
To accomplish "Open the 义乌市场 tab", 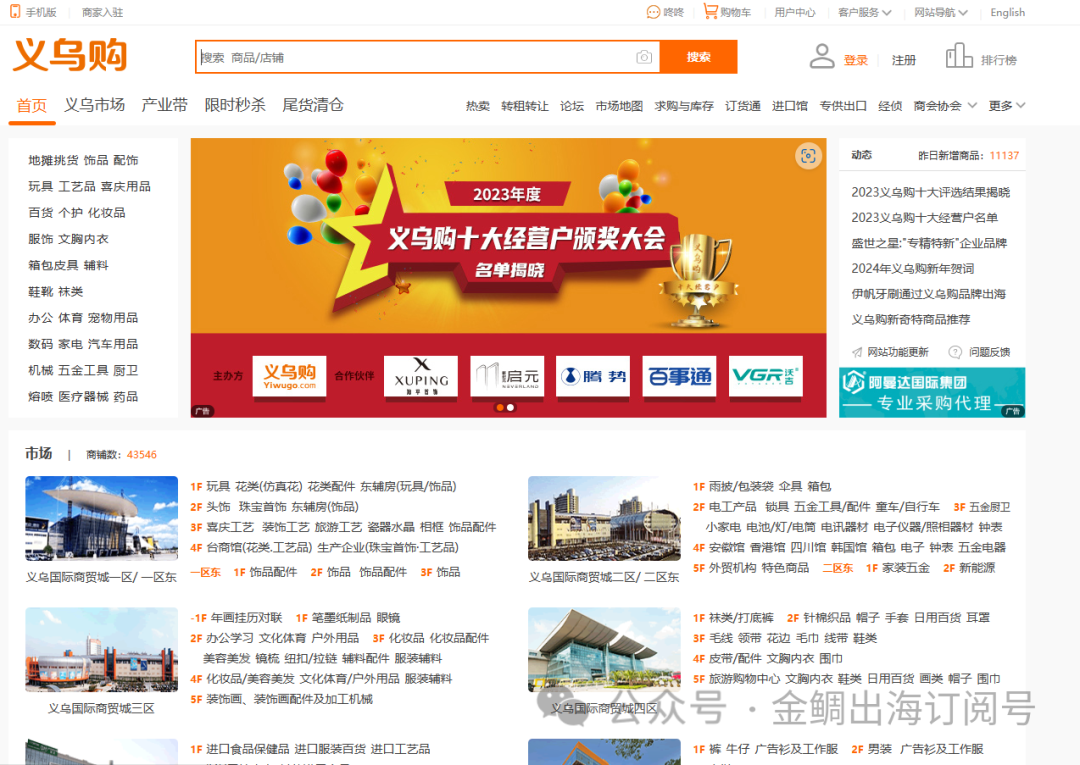I will tap(94, 105).
